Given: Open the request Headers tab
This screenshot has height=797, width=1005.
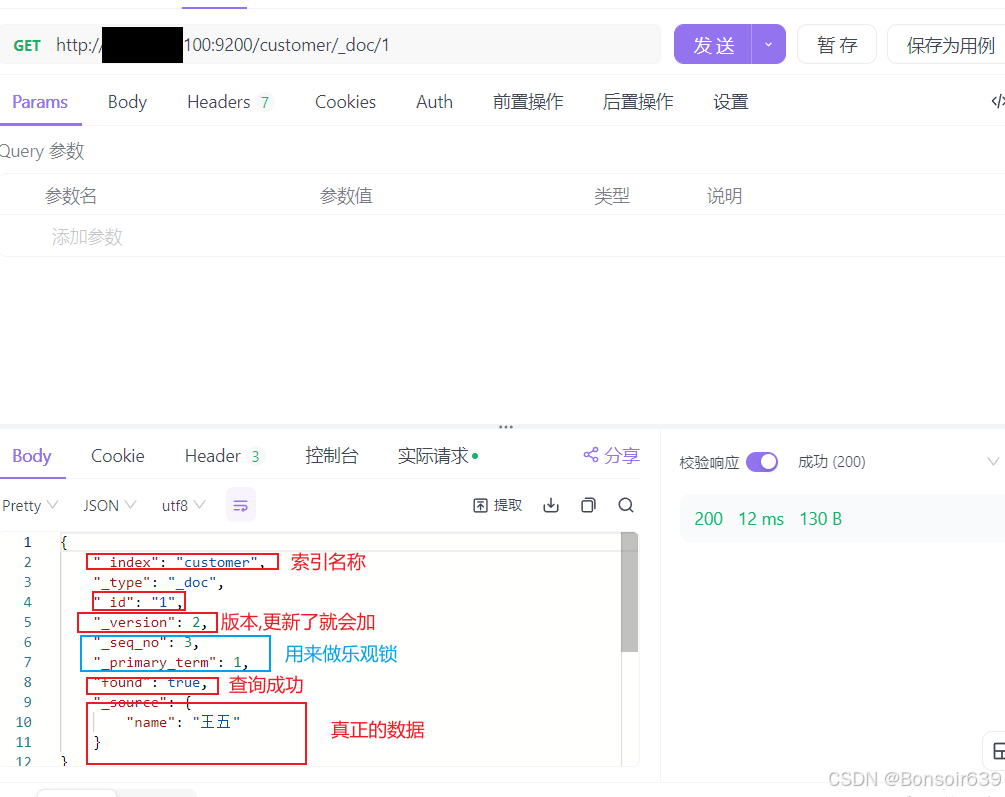Looking at the screenshot, I should (x=229, y=102).
